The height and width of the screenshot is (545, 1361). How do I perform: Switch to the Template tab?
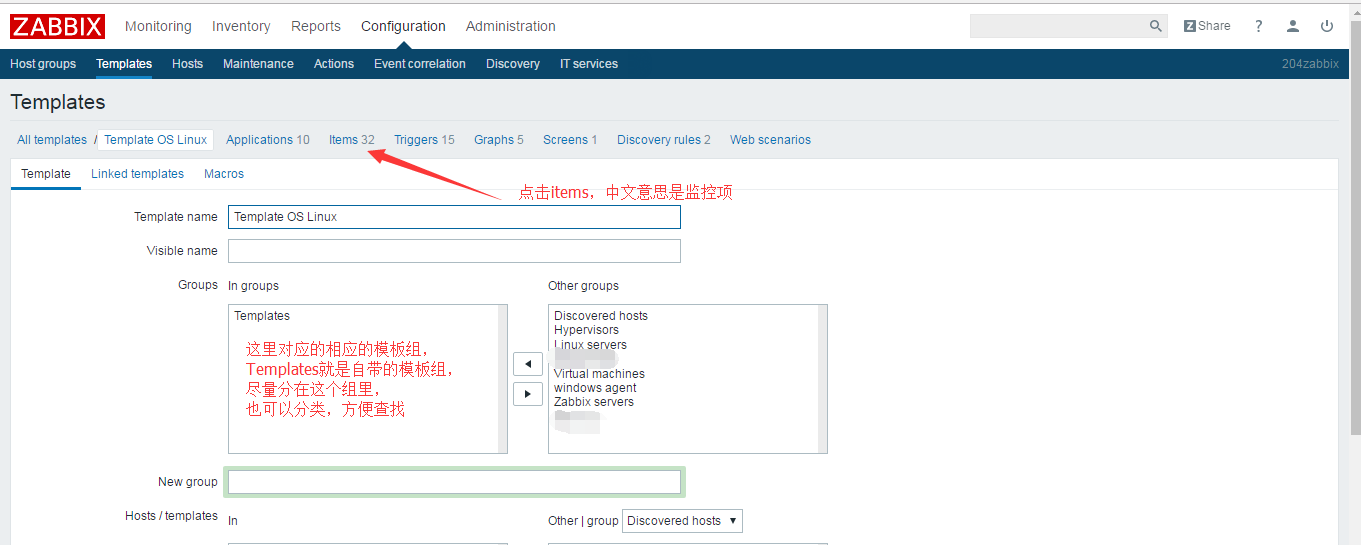[x=46, y=174]
